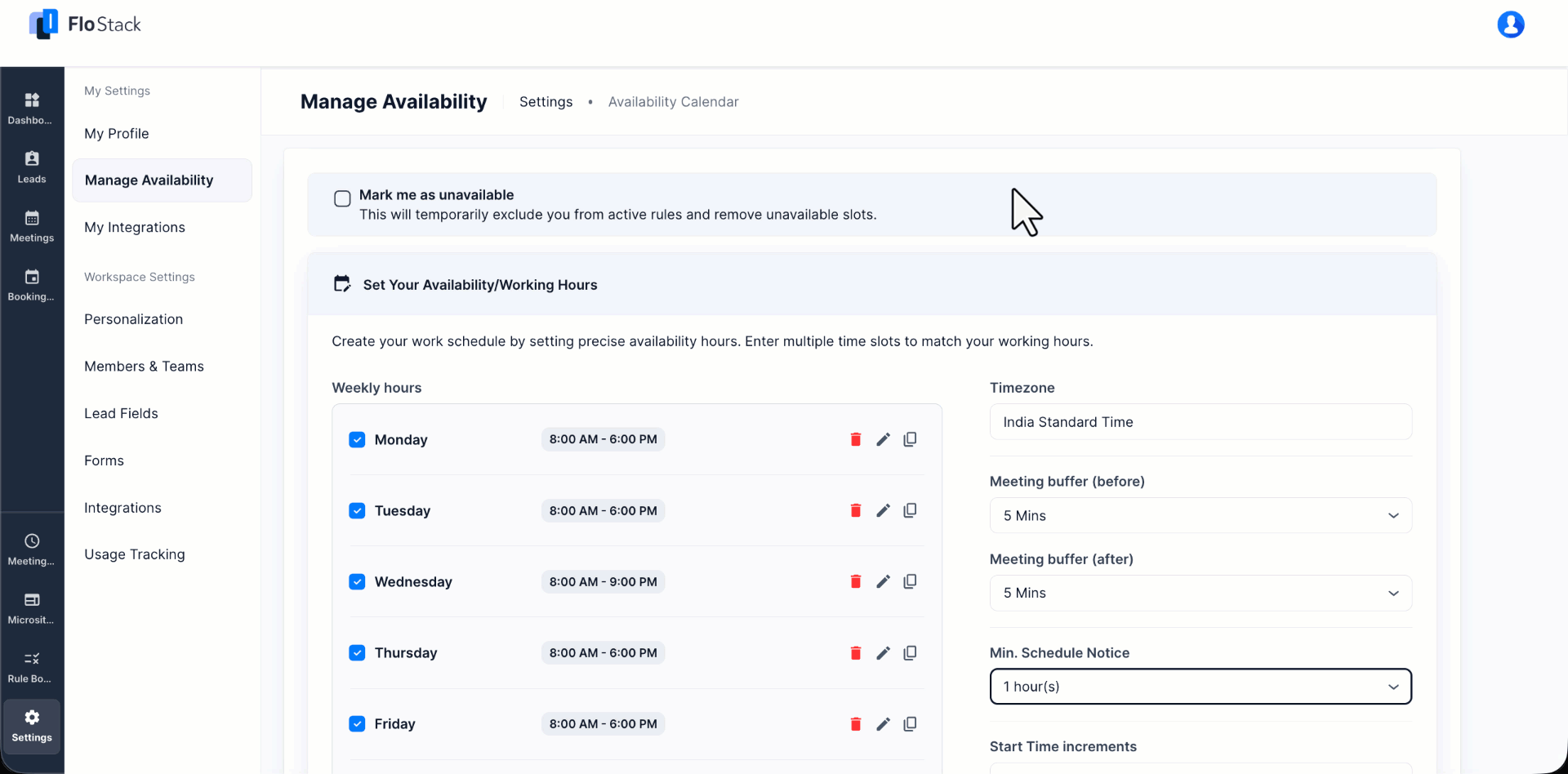
Task: Click the FloStack logo
Action: click(85, 24)
